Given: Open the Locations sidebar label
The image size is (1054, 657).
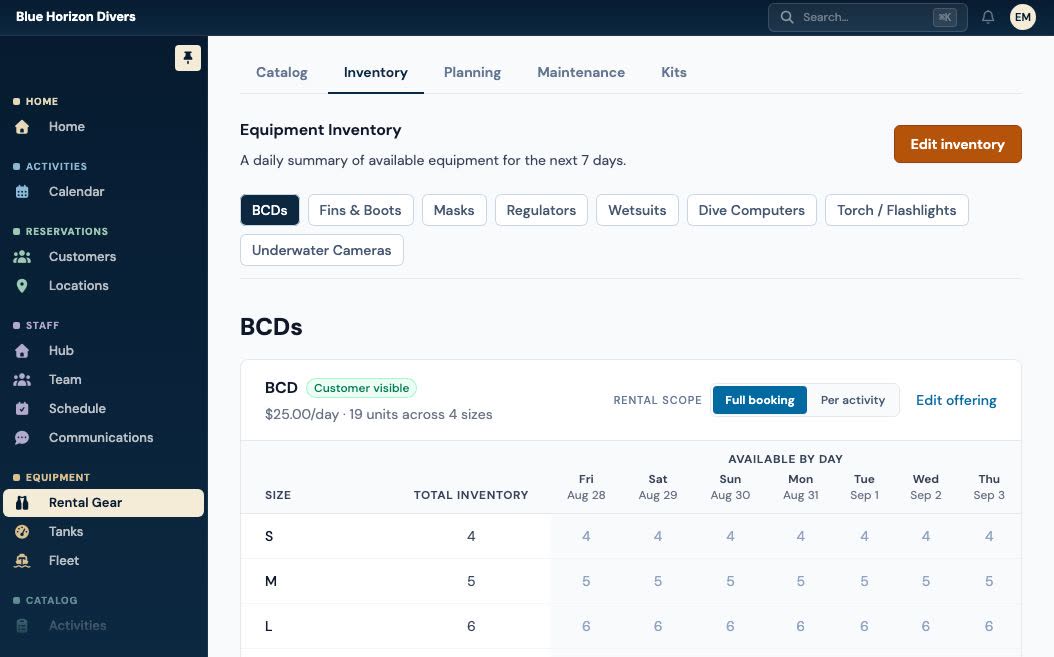Looking at the screenshot, I should [x=79, y=286].
